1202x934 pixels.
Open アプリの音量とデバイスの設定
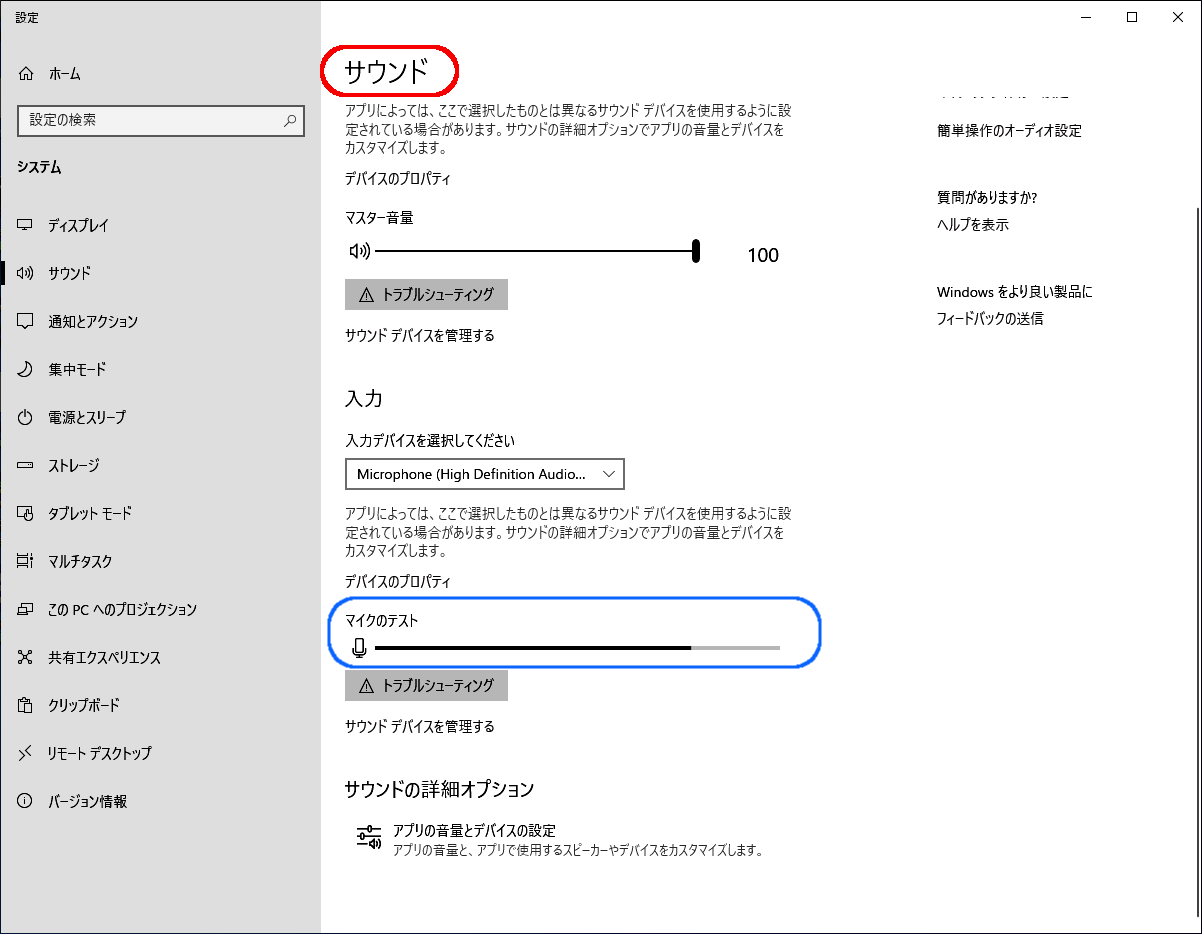560,840
